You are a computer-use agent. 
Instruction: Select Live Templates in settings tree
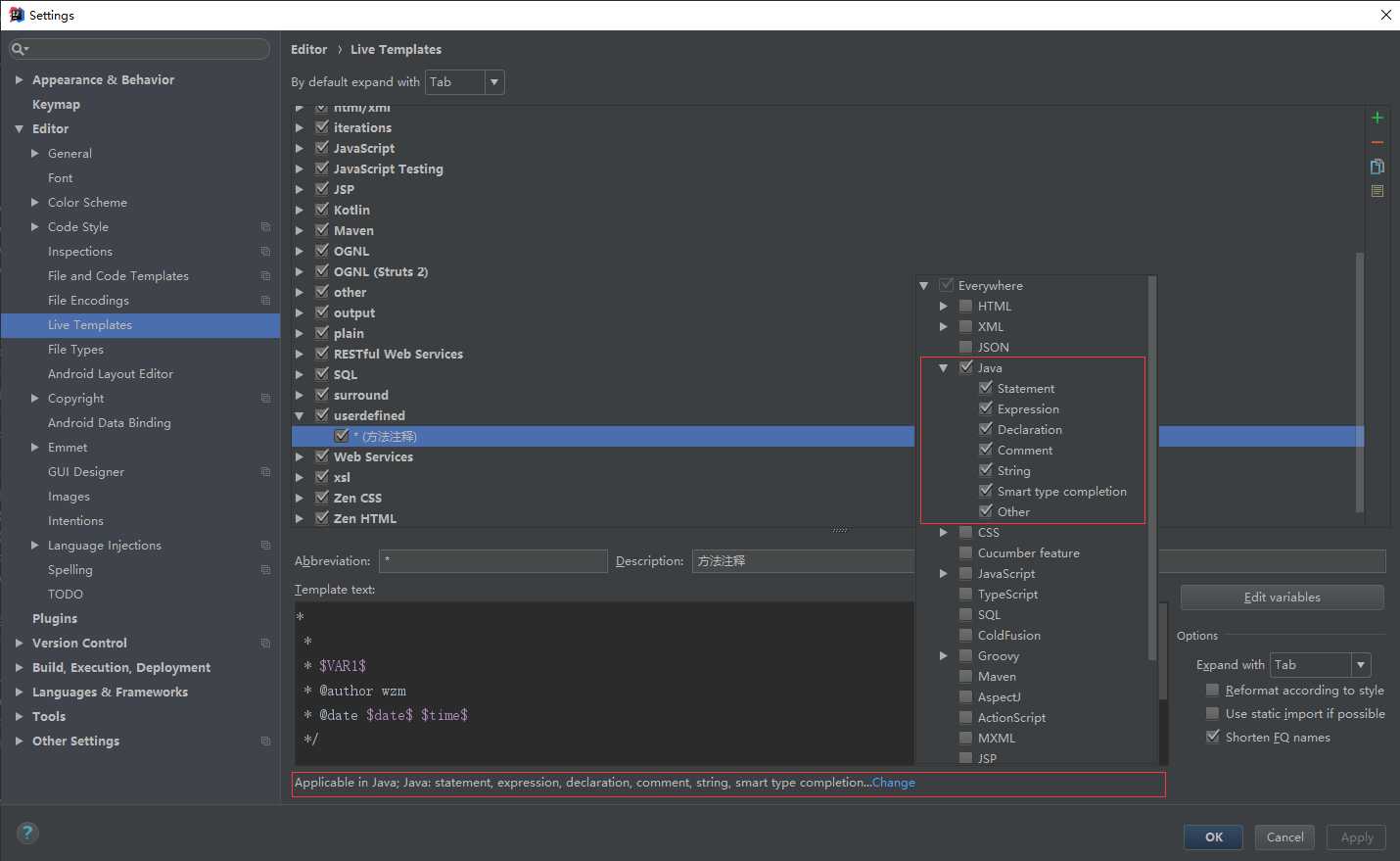140,325
